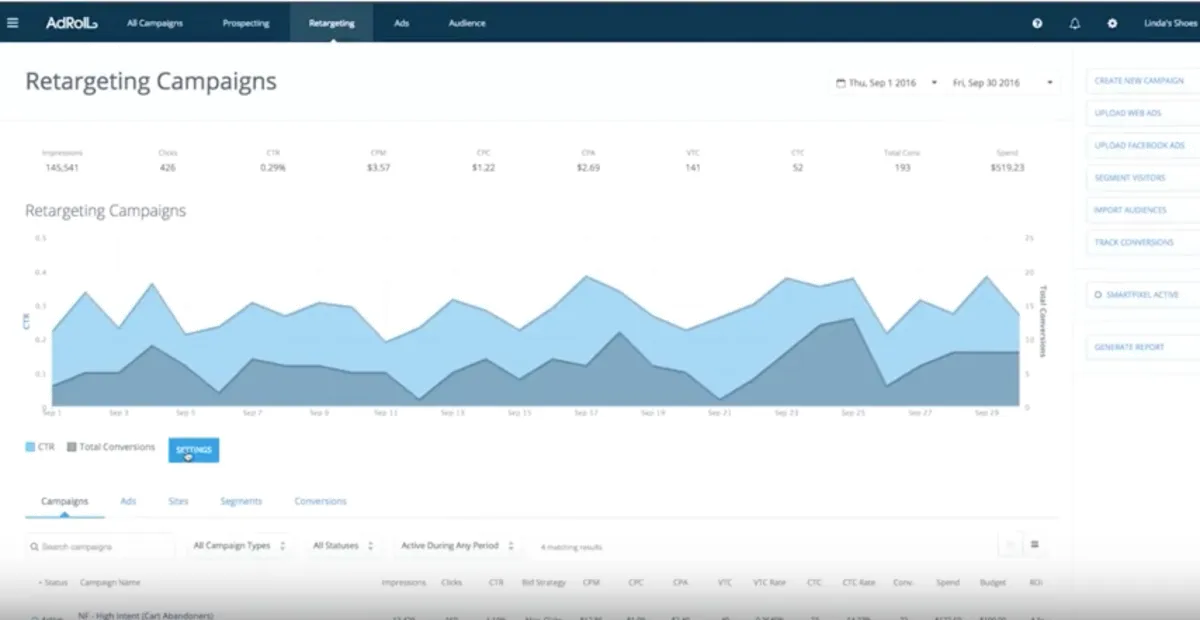The width and height of the screenshot is (1200, 620).
Task: Click the Impressions value 145,541
Action: pos(62,167)
